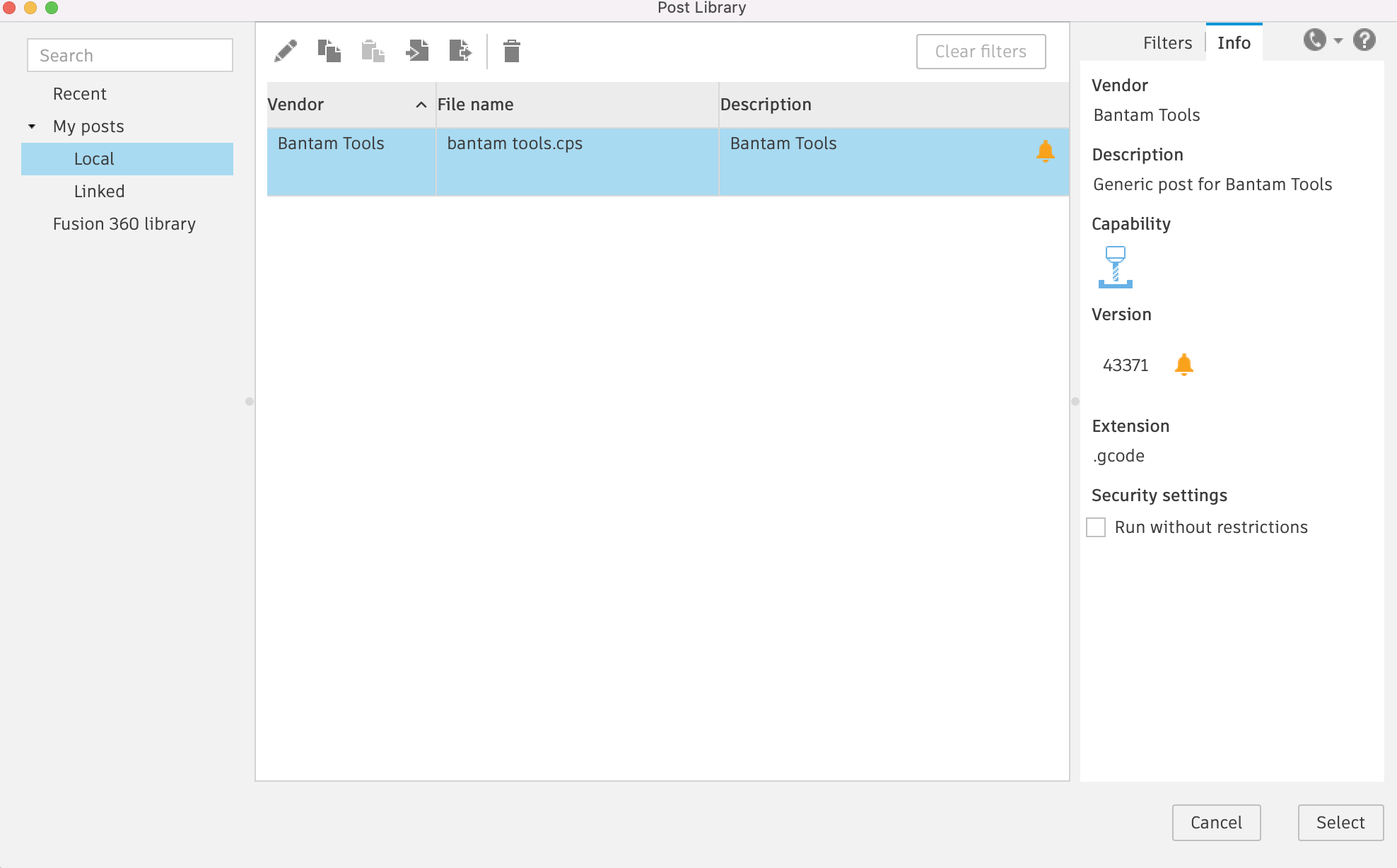Select the Copy post icon
Screen dimensions: 1397x868
[x=329, y=51]
